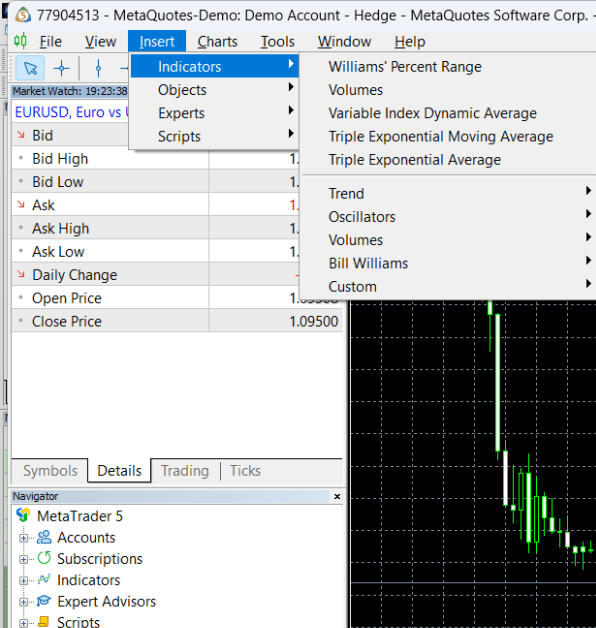Screen dimensions: 596x628
Task: Click the Scripts scroll icon in Navigator
Action: (x=44, y=621)
